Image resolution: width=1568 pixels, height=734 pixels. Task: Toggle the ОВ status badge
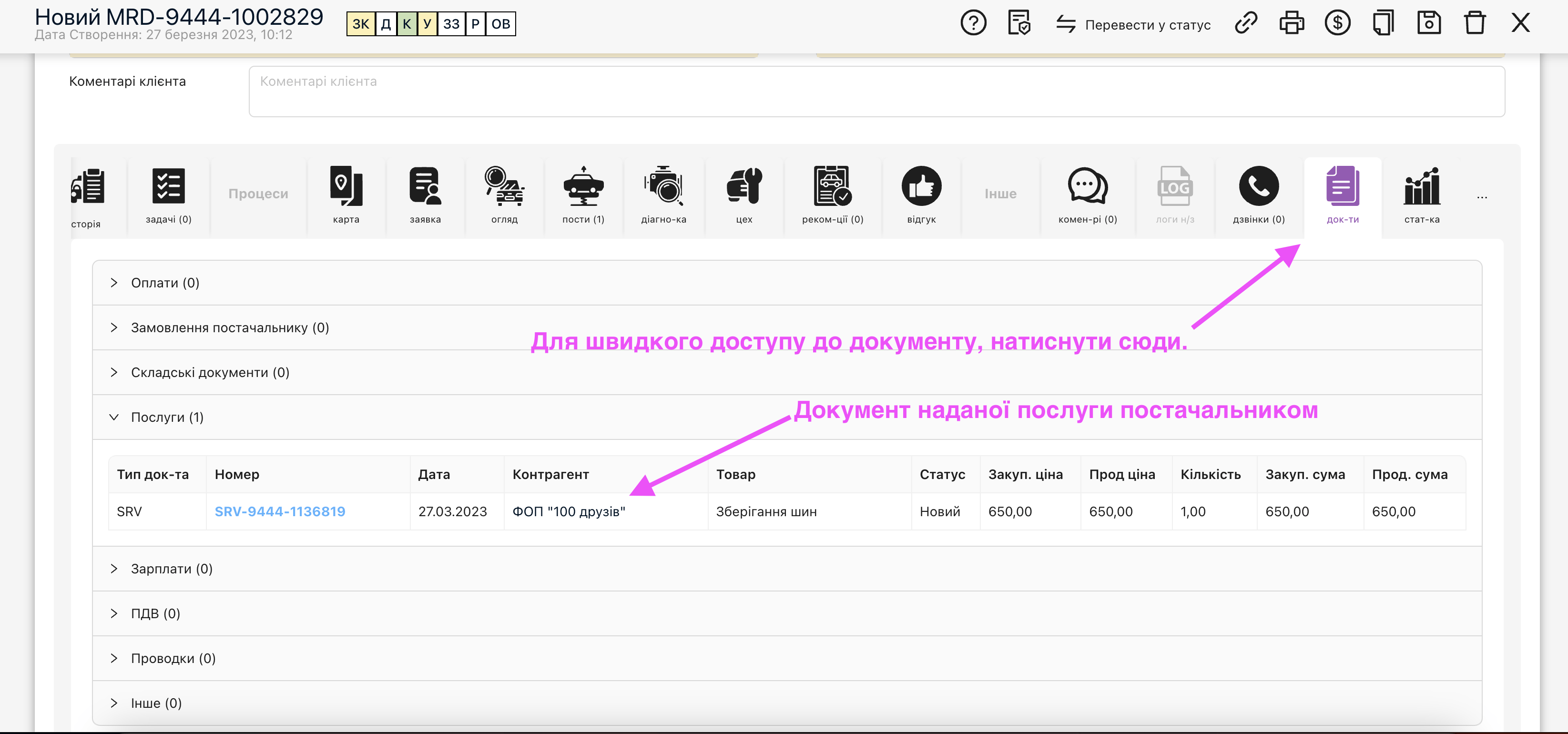point(500,24)
